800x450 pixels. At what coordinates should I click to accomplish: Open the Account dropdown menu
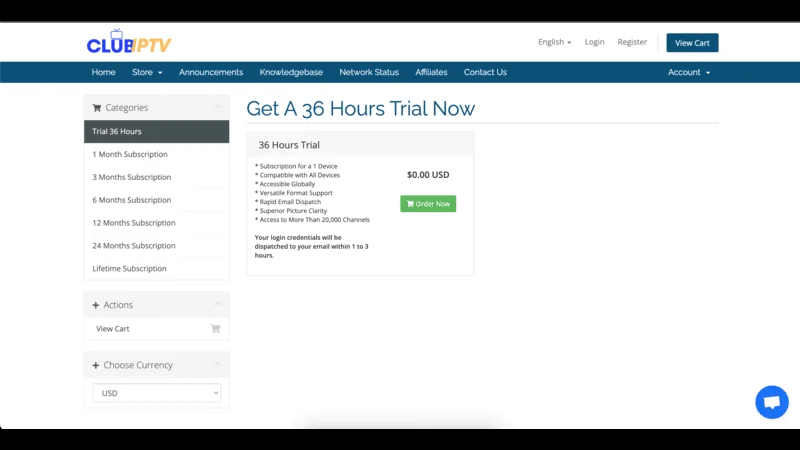click(689, 72)
